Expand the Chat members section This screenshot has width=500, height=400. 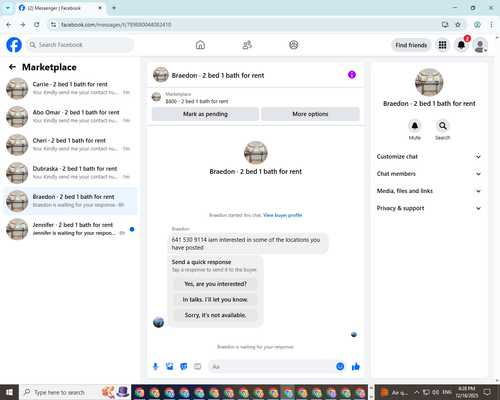click(x=429, y=174)
